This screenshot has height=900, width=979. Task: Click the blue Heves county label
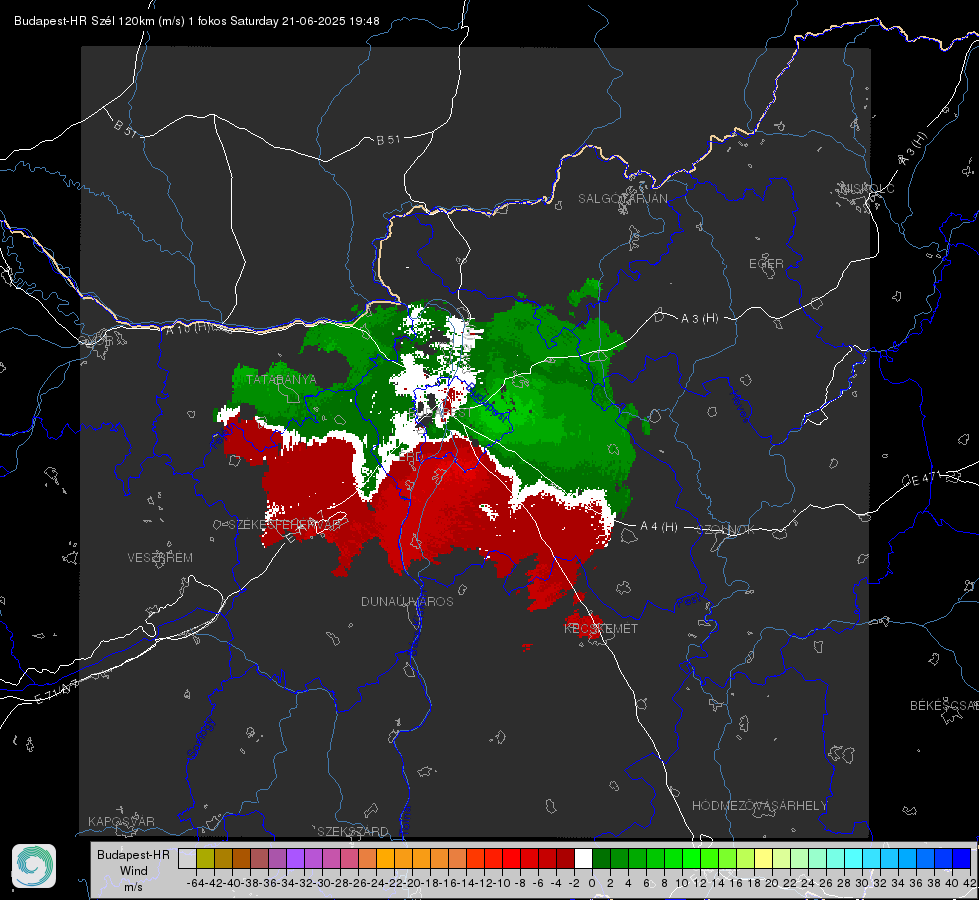pyautogui.click(x=739, y=406)
